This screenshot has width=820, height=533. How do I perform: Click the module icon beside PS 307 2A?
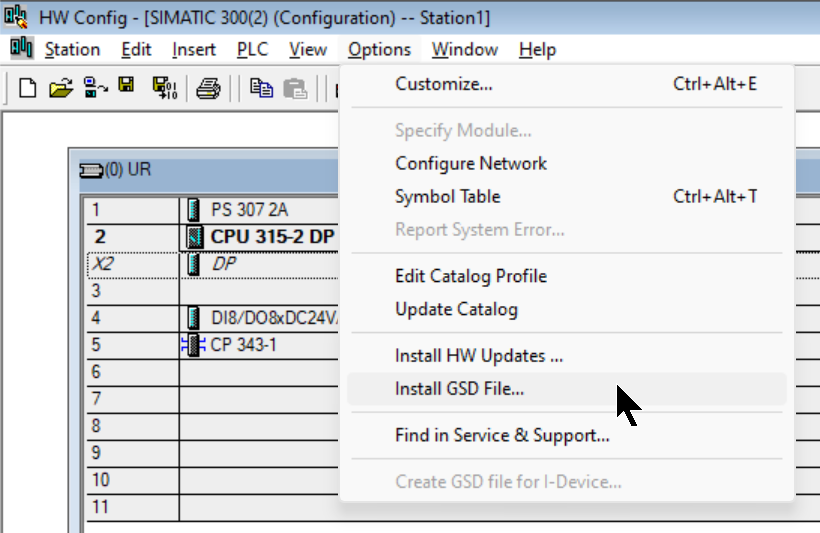[193, 210]
